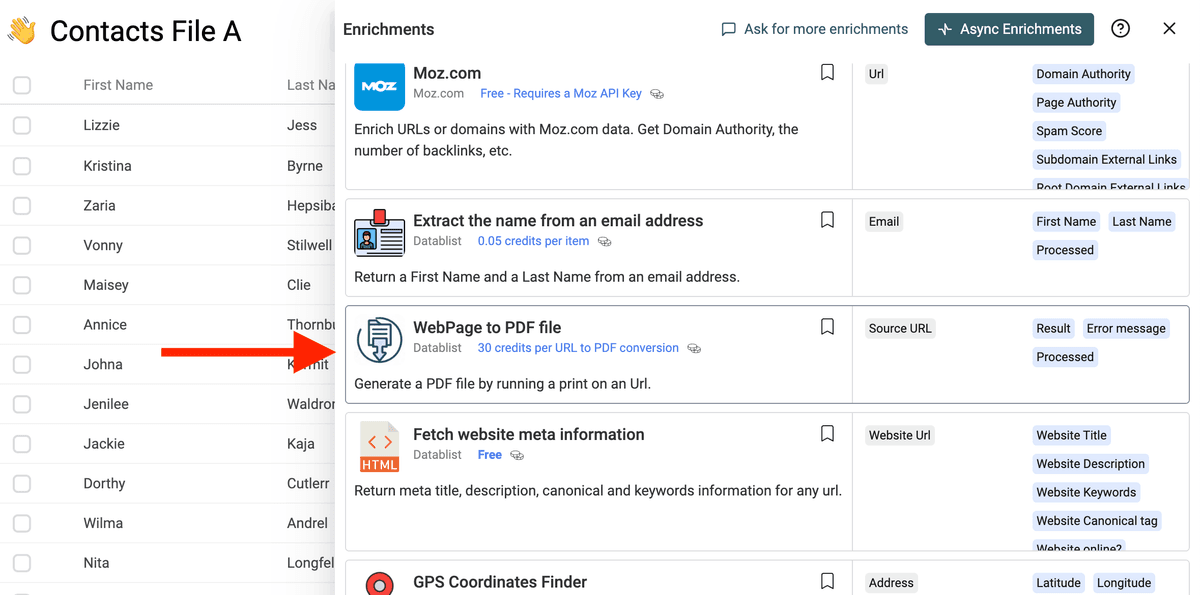Bookmark the WebPage to PDF file enrichment
This screenshot has height=595, width=1200.
click(827, 327)
